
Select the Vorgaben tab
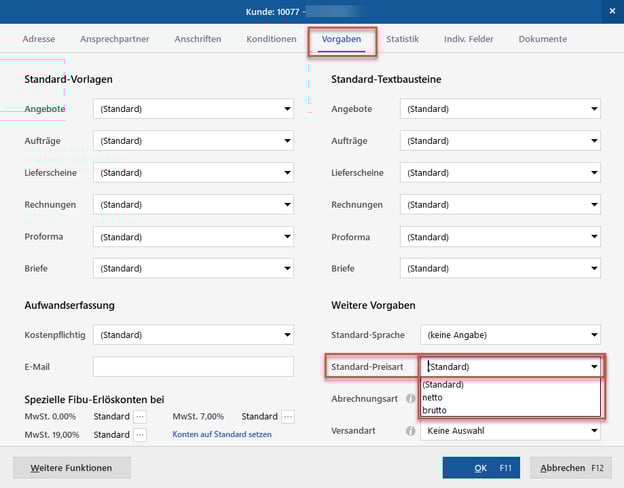(341, 39)
